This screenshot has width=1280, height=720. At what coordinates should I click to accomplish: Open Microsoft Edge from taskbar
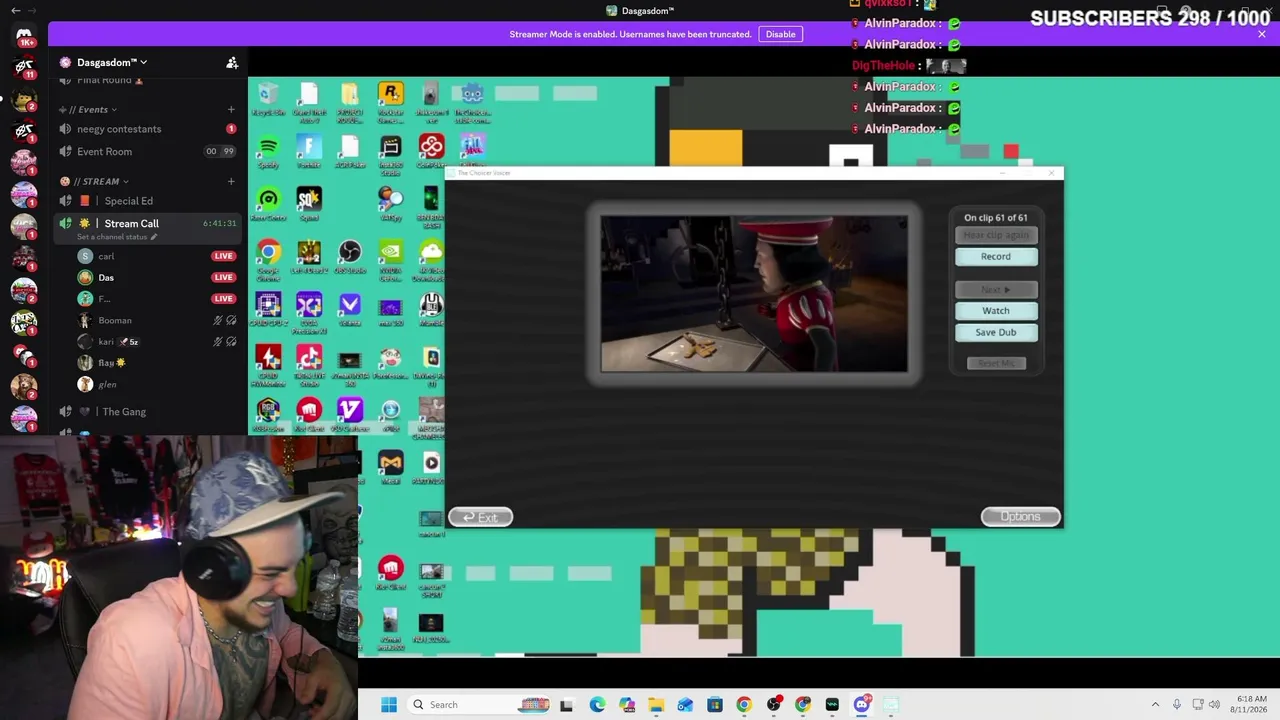(x=597, y=705)
